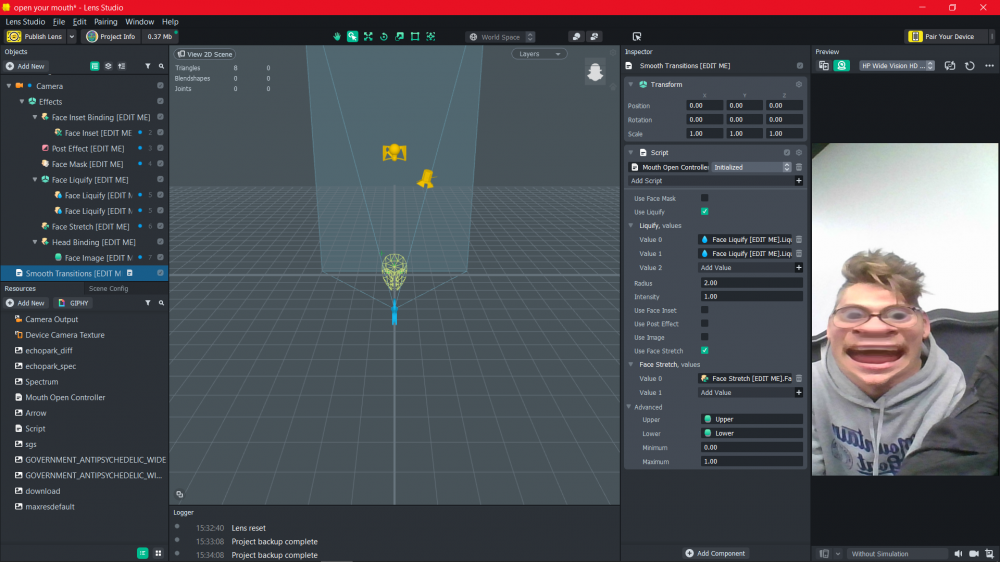Click the Snapchat ghost icon in the viewport
This screenshot has height=562, width=1000.
pos(595,72)
